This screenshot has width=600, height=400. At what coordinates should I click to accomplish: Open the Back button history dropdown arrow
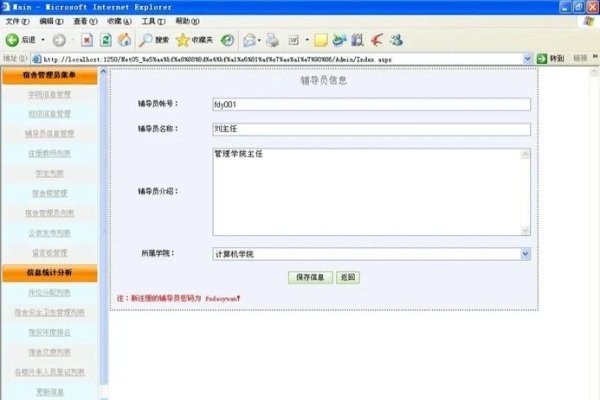tap(43, 40)
